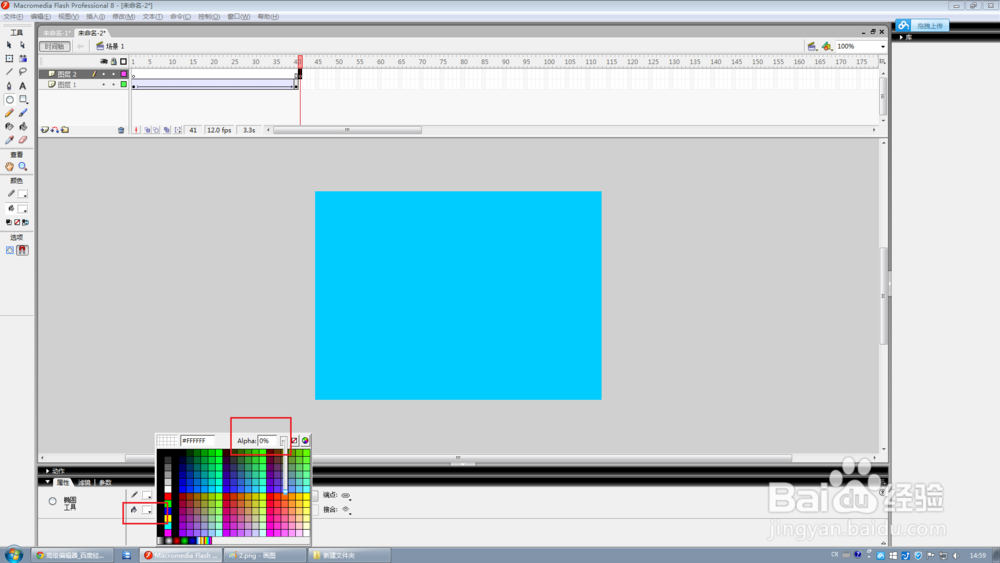Toggle object drawing option in toolbox
This screenshot has height=563, width=1000.
pyautogui.click(x=10, y=251)
